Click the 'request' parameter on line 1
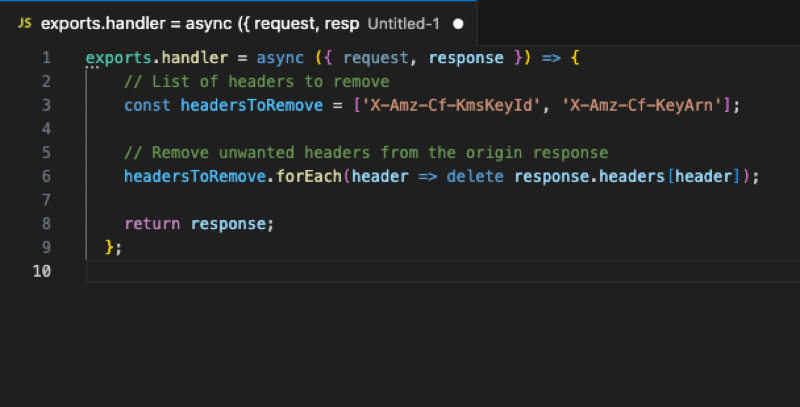This screenshot has width=800, height=407. [x=376, y=58]
